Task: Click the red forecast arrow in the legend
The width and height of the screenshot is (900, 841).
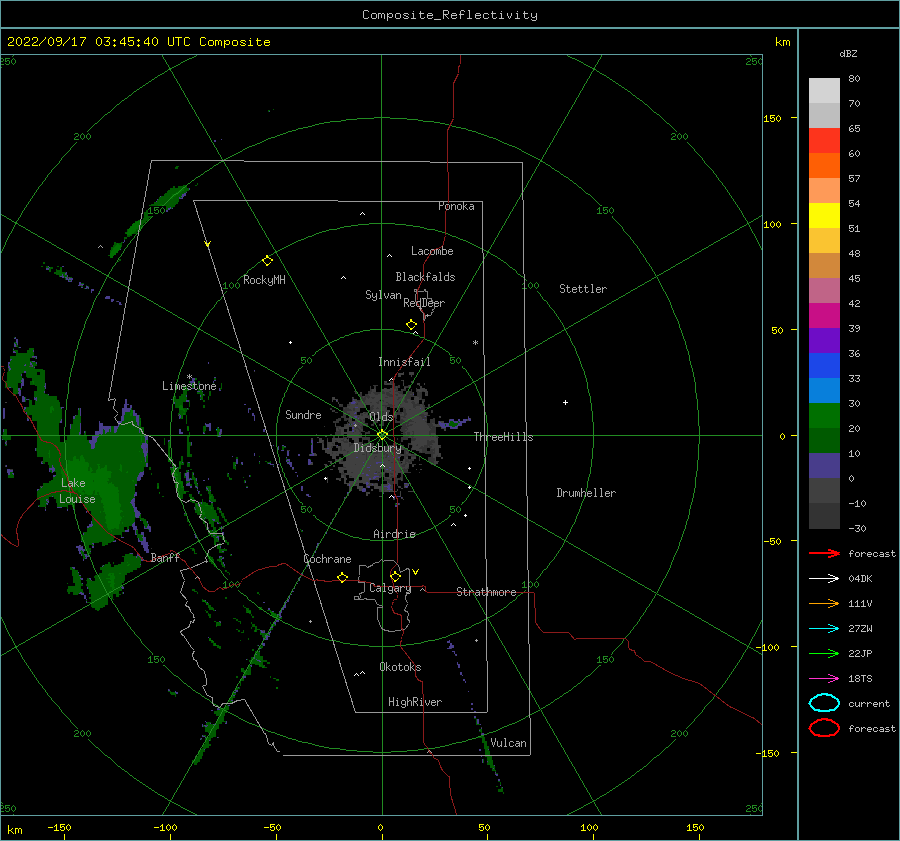Action: coord(824,553)
